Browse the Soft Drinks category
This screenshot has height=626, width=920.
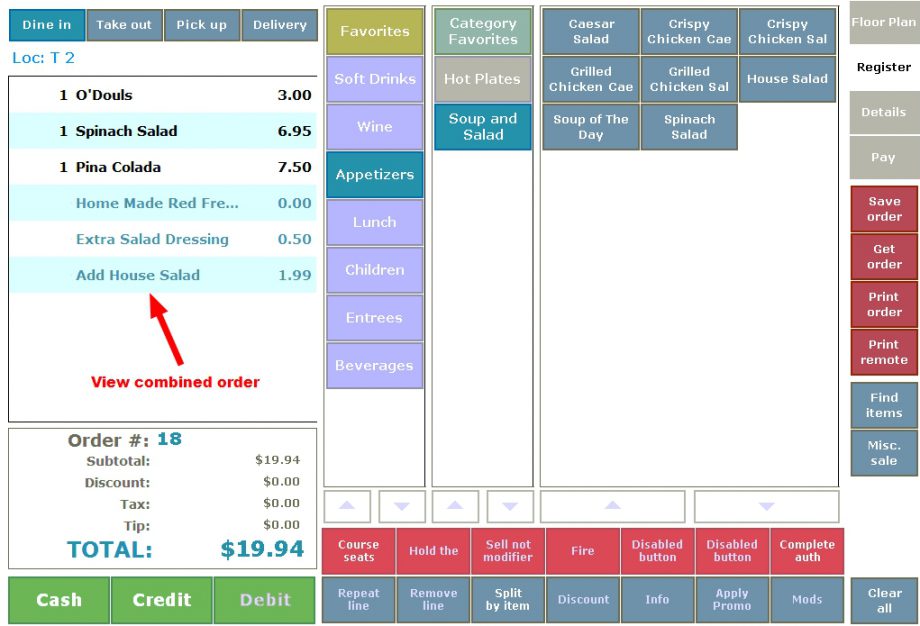click(374, 78)
